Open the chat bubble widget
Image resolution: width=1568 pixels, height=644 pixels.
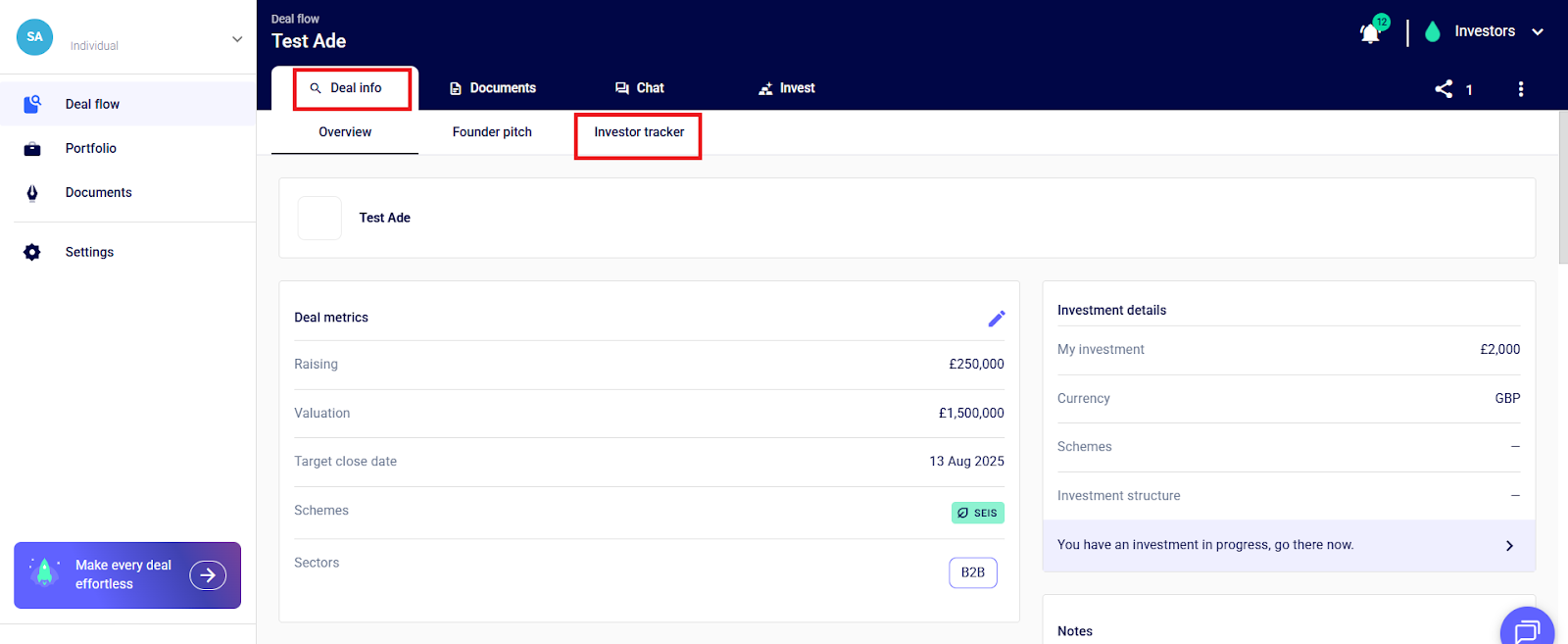(x=1526, y=630)
